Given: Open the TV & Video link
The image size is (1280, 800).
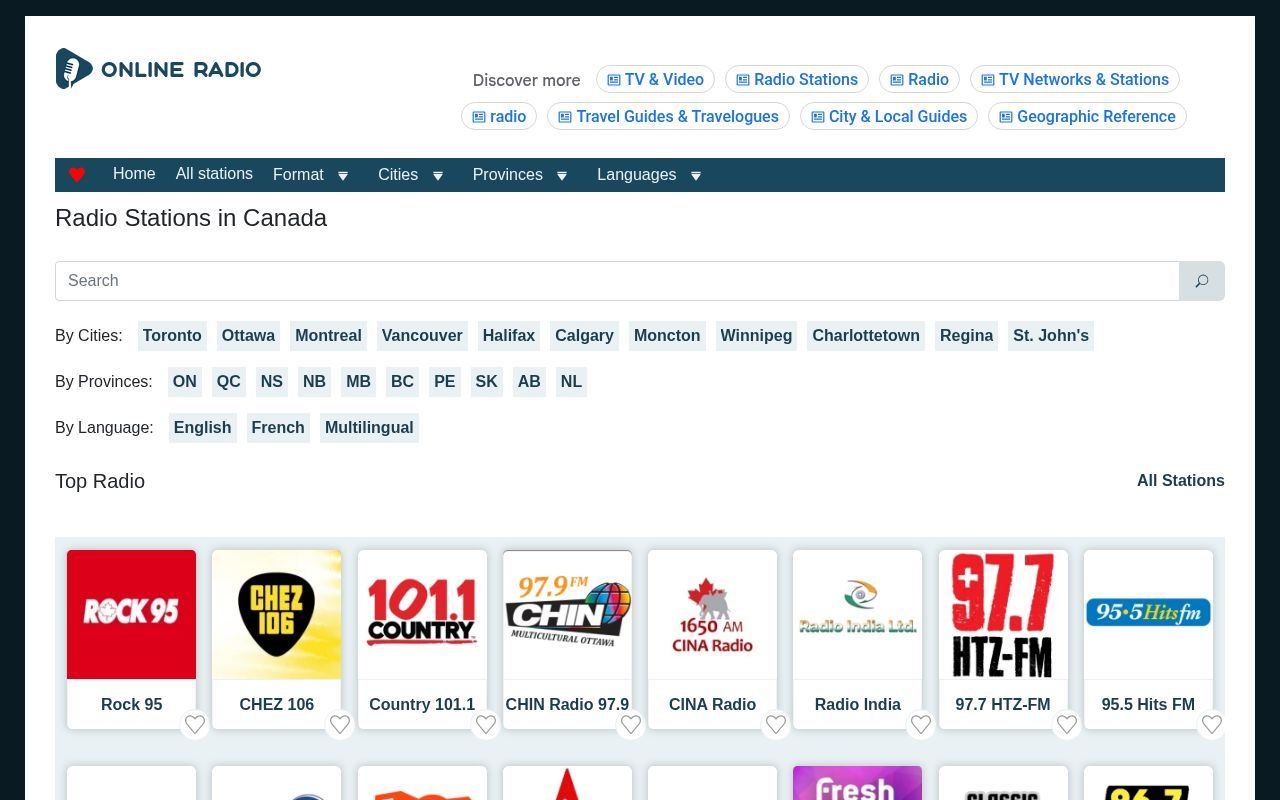Looking at the screenshot, I should tap(655, 80).
